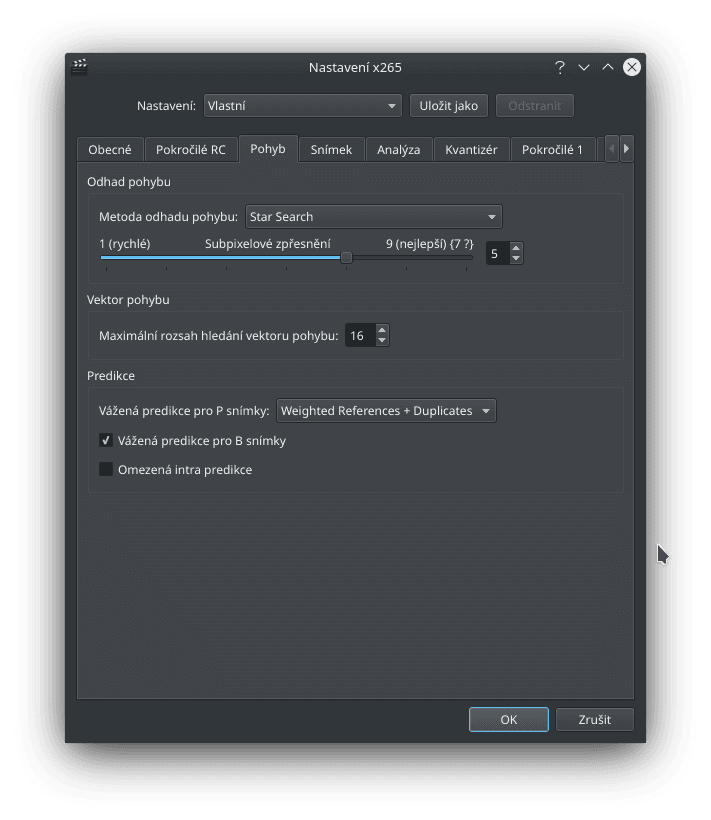The image size is (711, 820).
Task: Click the downward chevron minimize icon
Action: [x=584, y=67]
